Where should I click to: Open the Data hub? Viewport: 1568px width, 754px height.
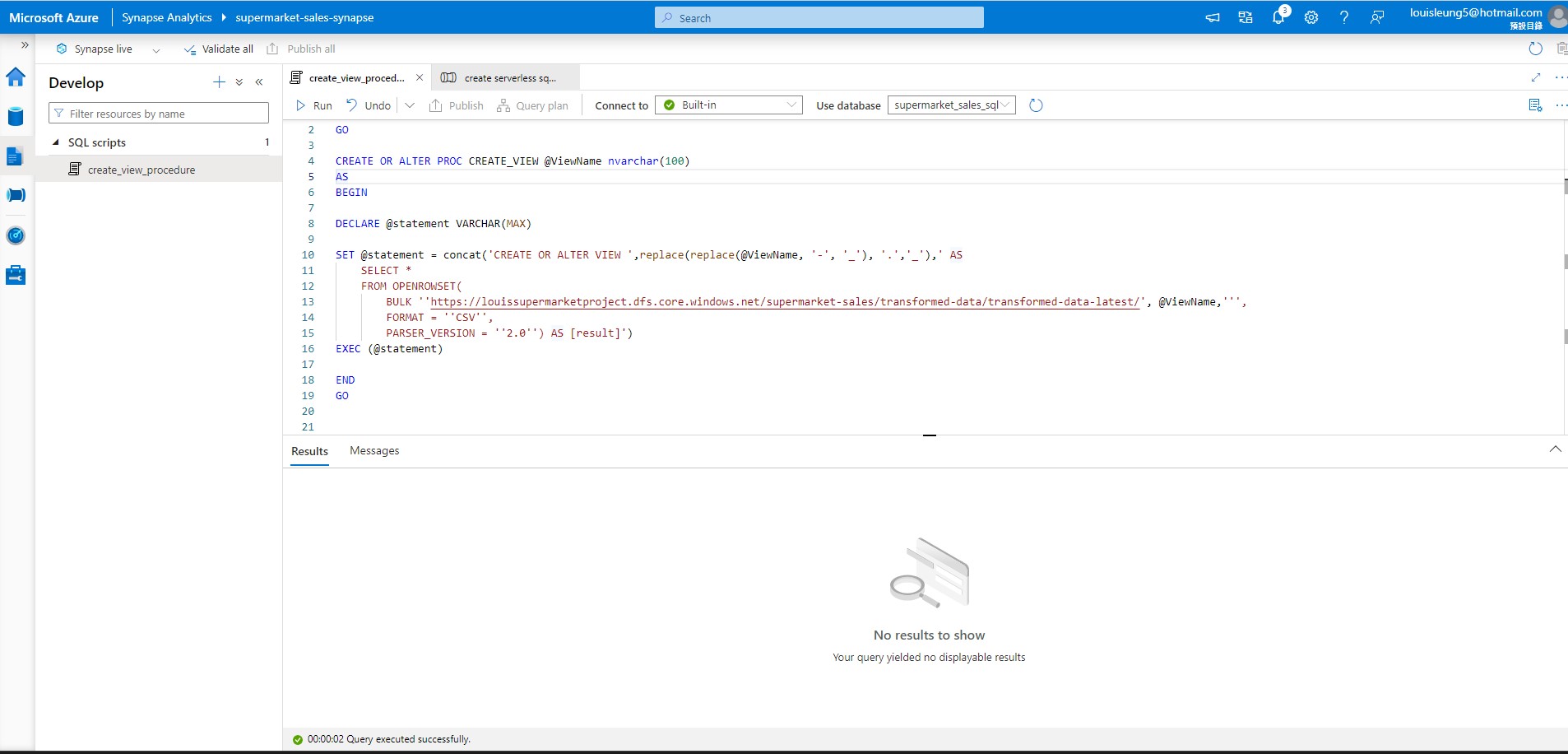[15, 116]
